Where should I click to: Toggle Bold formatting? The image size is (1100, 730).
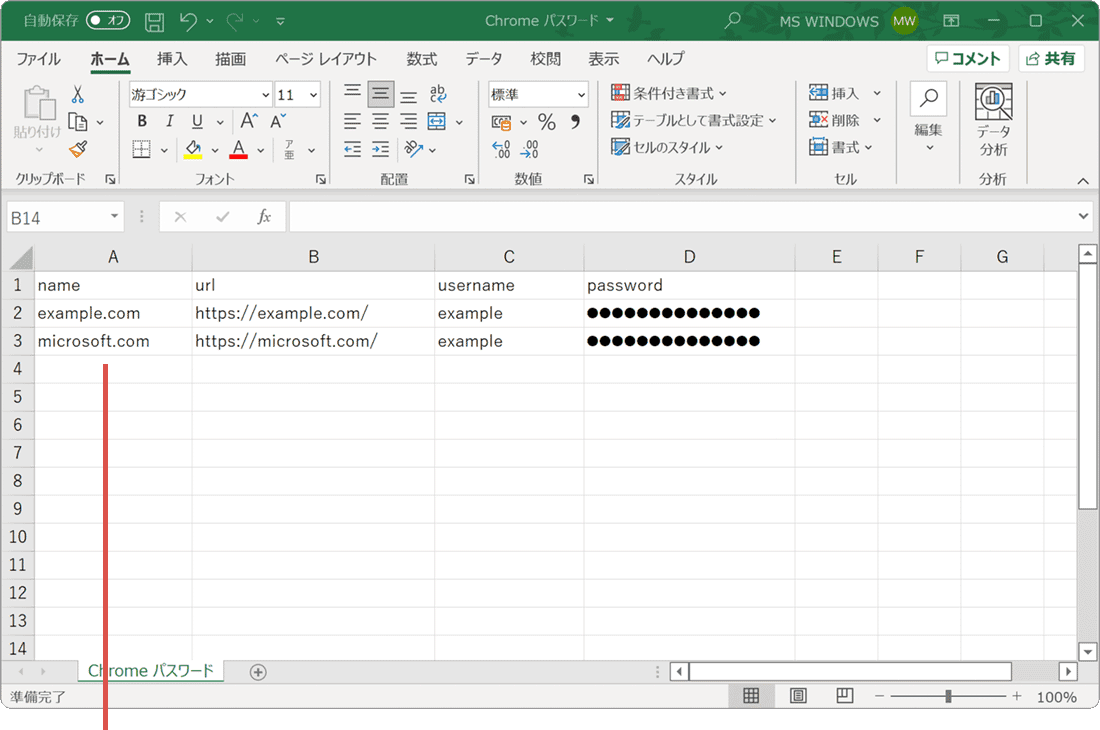coord(142,121)
